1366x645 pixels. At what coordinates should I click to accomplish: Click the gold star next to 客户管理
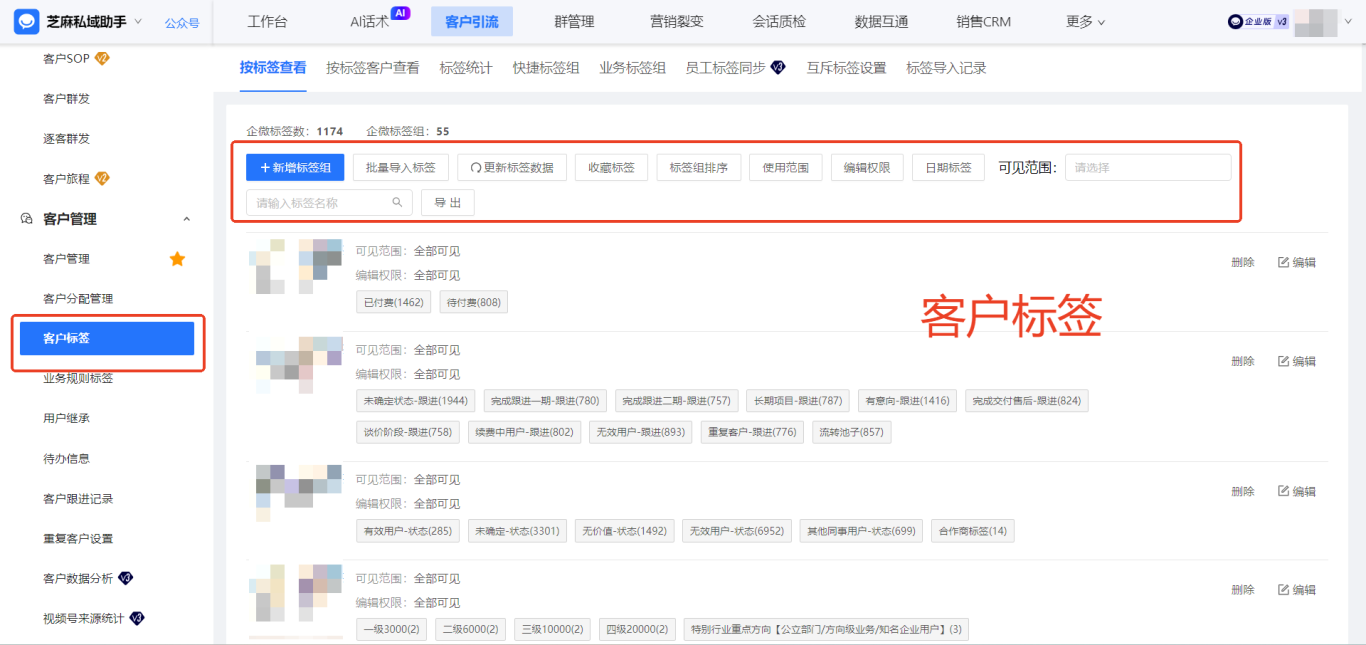(177, 259)
